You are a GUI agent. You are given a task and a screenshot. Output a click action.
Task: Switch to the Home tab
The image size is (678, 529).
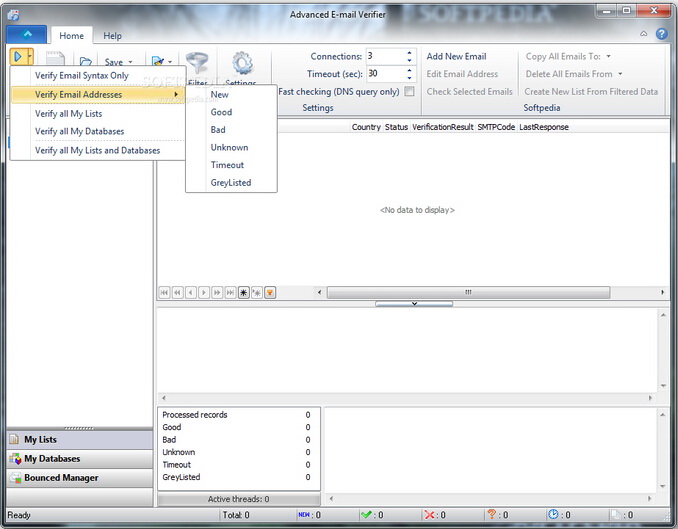click(x=71, y=36)
